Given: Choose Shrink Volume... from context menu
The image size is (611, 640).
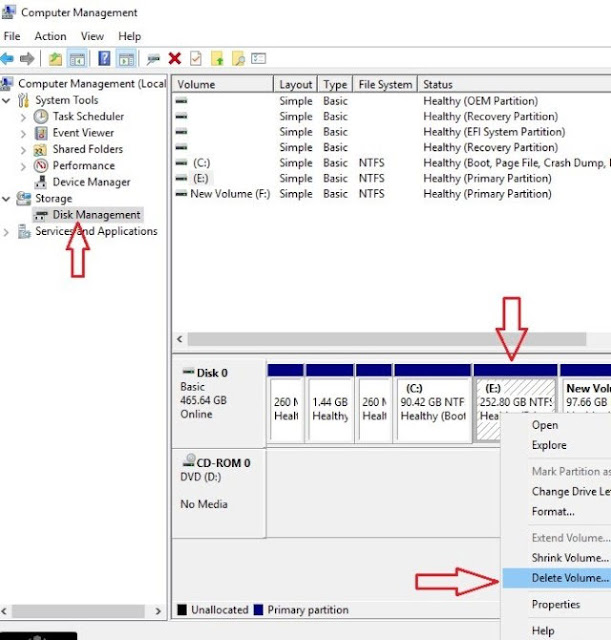Looking at the screenshot, I should 557,558.
